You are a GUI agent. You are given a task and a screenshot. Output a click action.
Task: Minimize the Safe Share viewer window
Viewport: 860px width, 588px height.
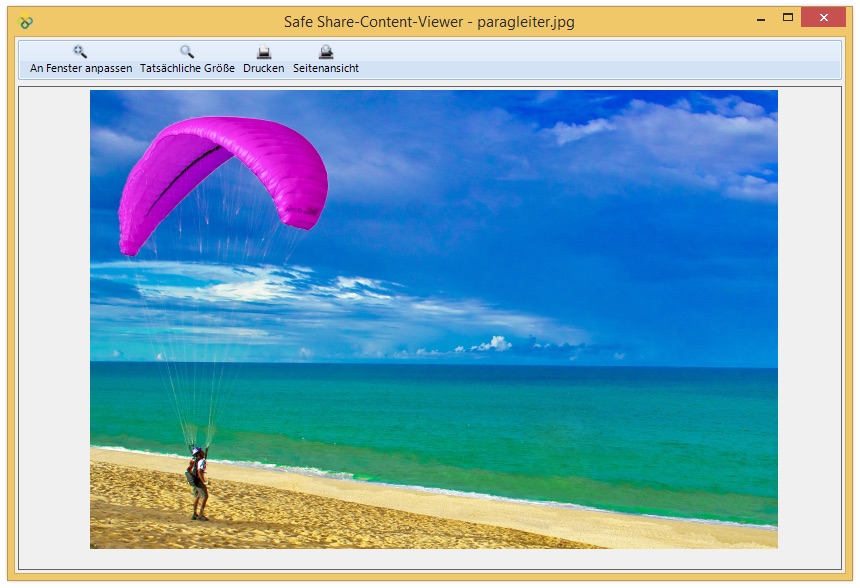(761, 19)
